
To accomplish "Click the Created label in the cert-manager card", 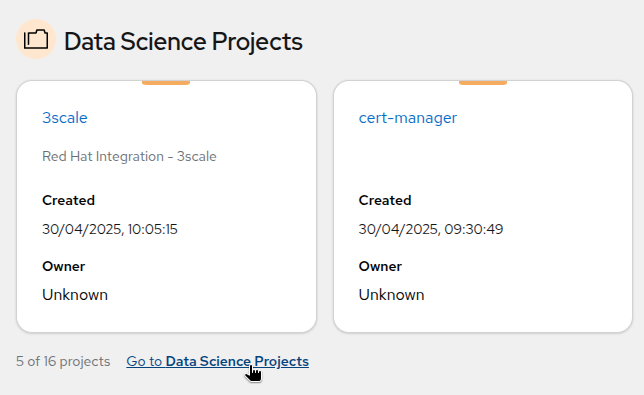I will click(x=385, y=200).
